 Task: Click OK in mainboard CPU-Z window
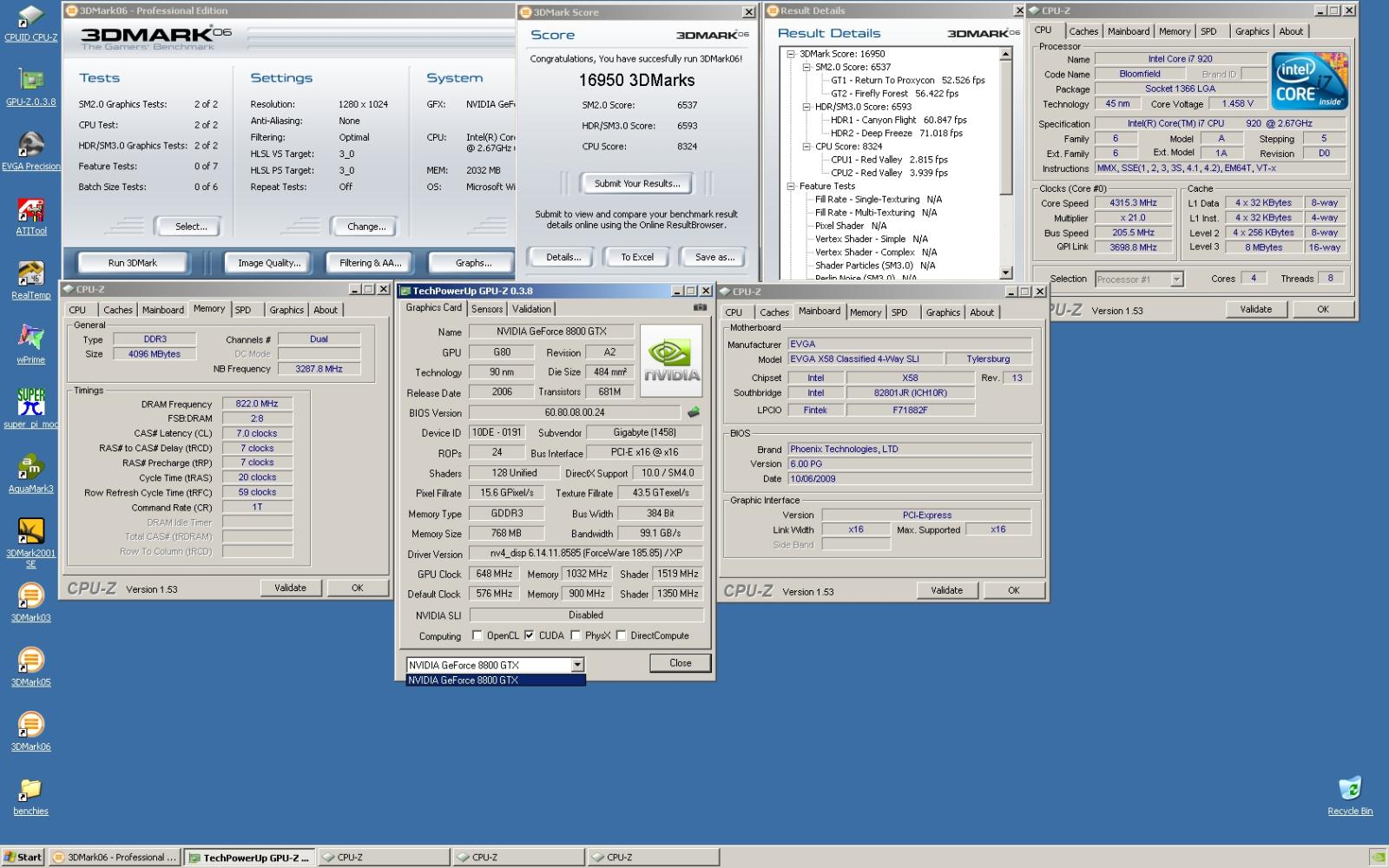tap(1013, 590)
